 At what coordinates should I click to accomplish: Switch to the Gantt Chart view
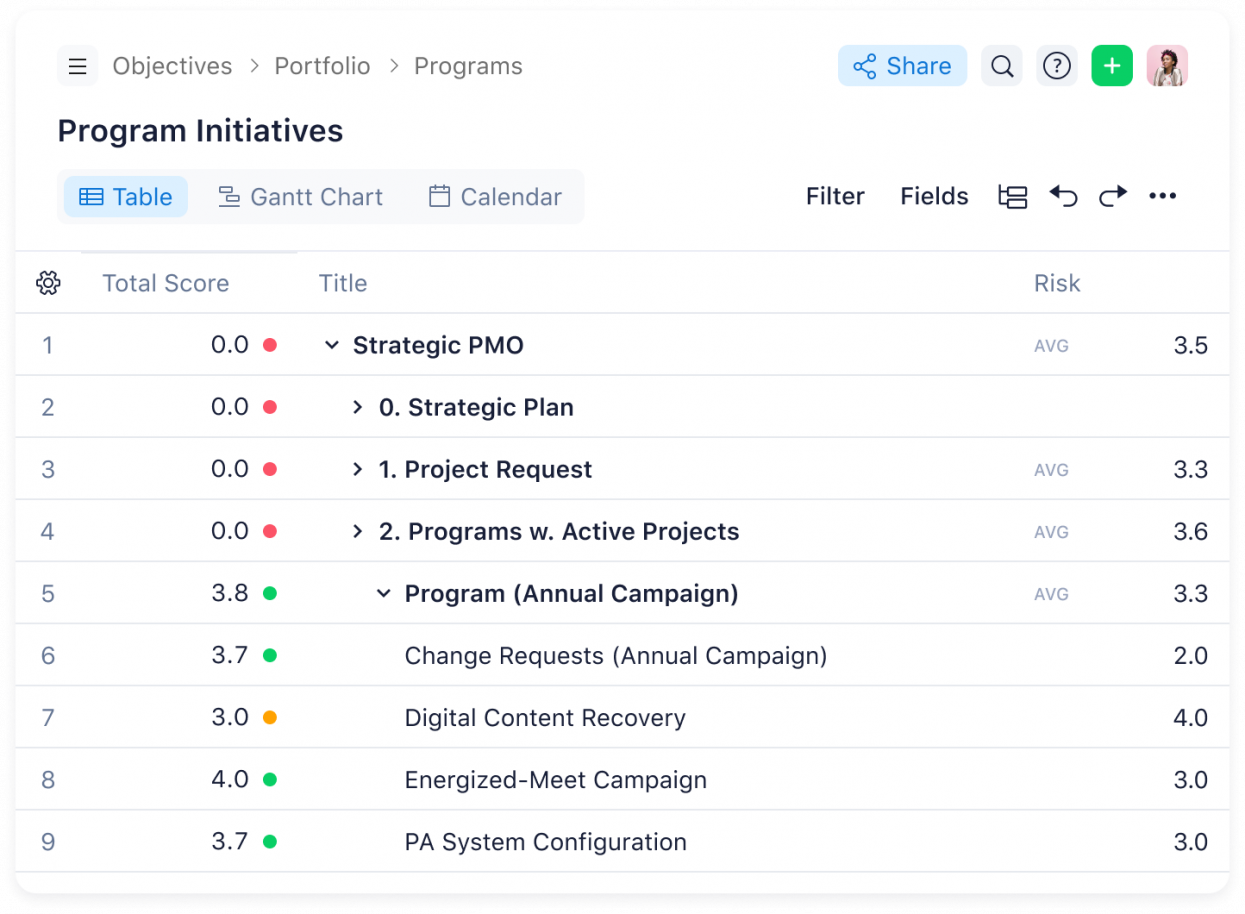click(300, 197)
